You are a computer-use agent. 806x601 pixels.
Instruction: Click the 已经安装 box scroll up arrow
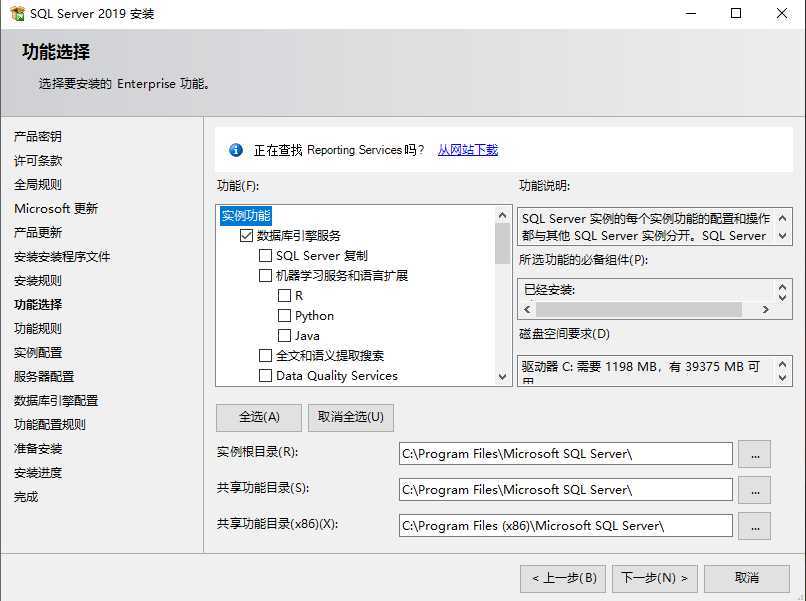(782, 288)
